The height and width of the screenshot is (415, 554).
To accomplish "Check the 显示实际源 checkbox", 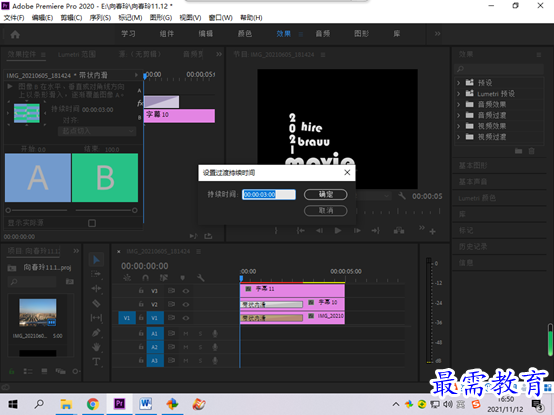I will point(92,223).
